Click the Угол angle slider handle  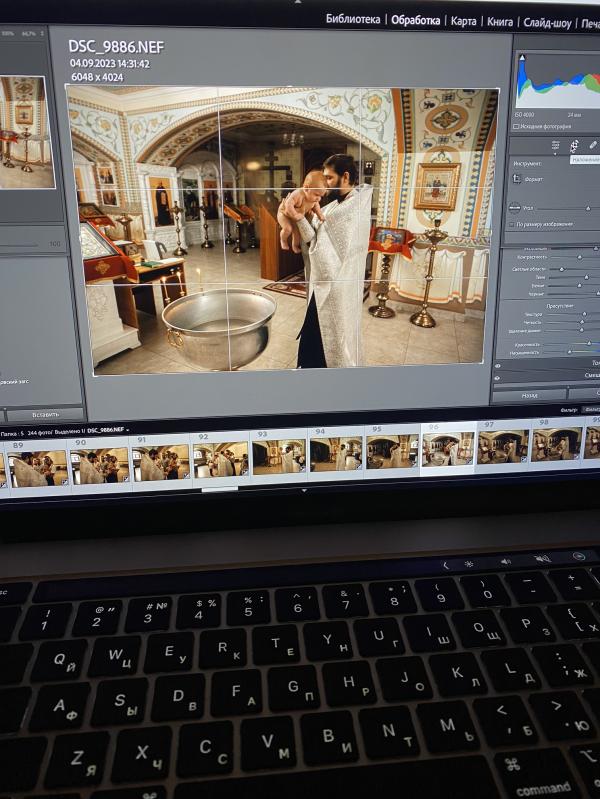pyautogui.click(x=588, y=208)
